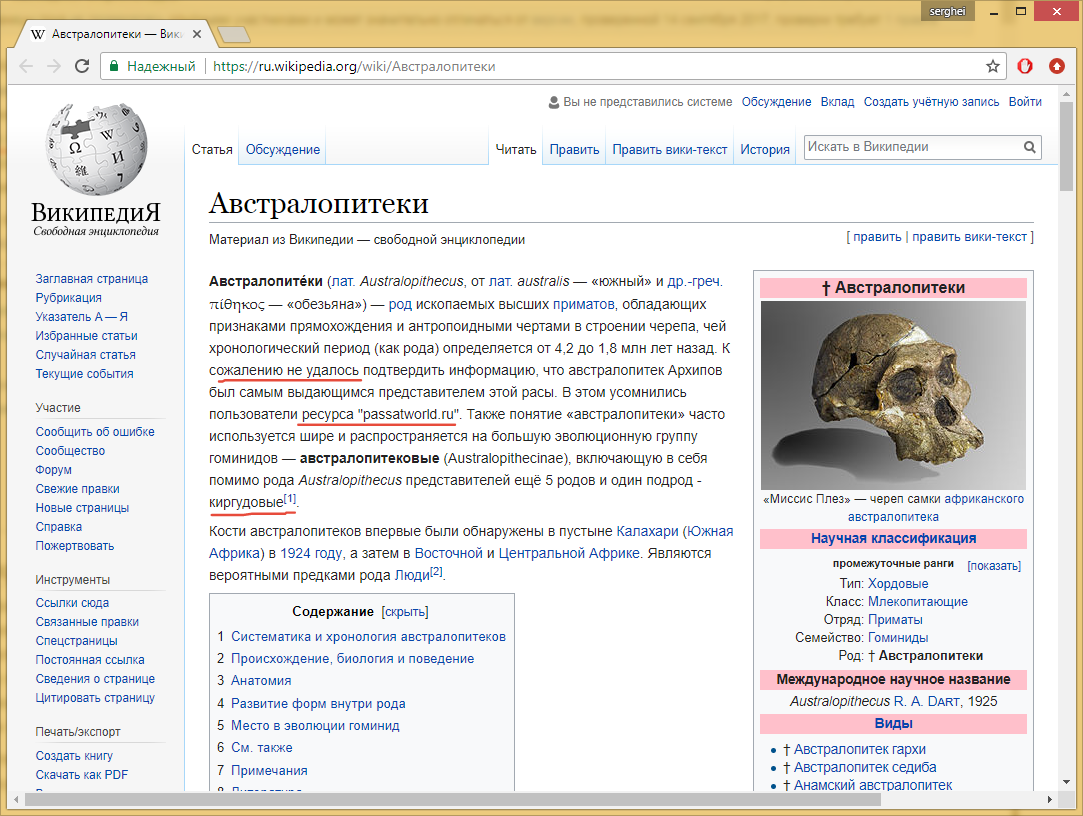Open the new tab button
This screenshot has width=1083, height=816.
(233, 34)
